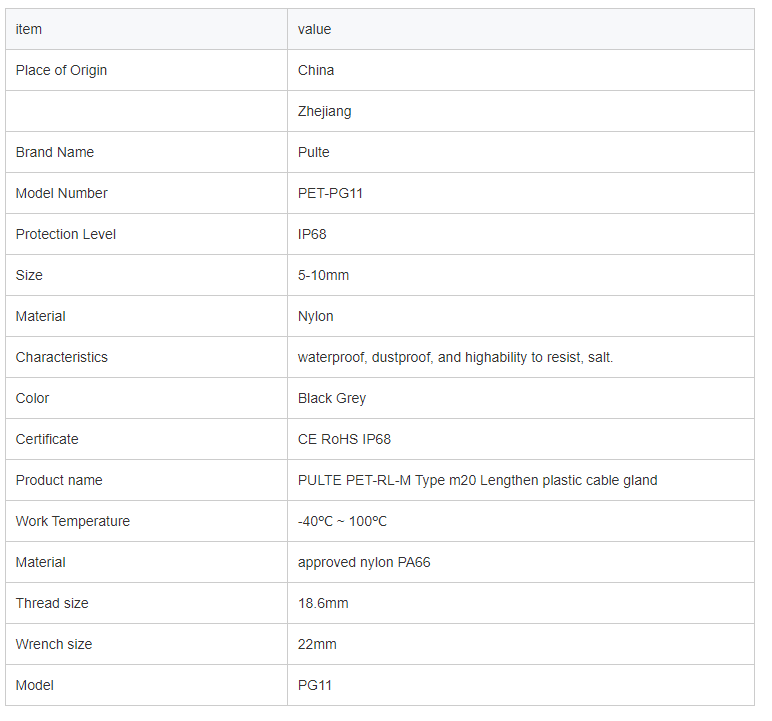Click the 'value' column header
This screenshot has height=721, width=772.
click(521, 29)
